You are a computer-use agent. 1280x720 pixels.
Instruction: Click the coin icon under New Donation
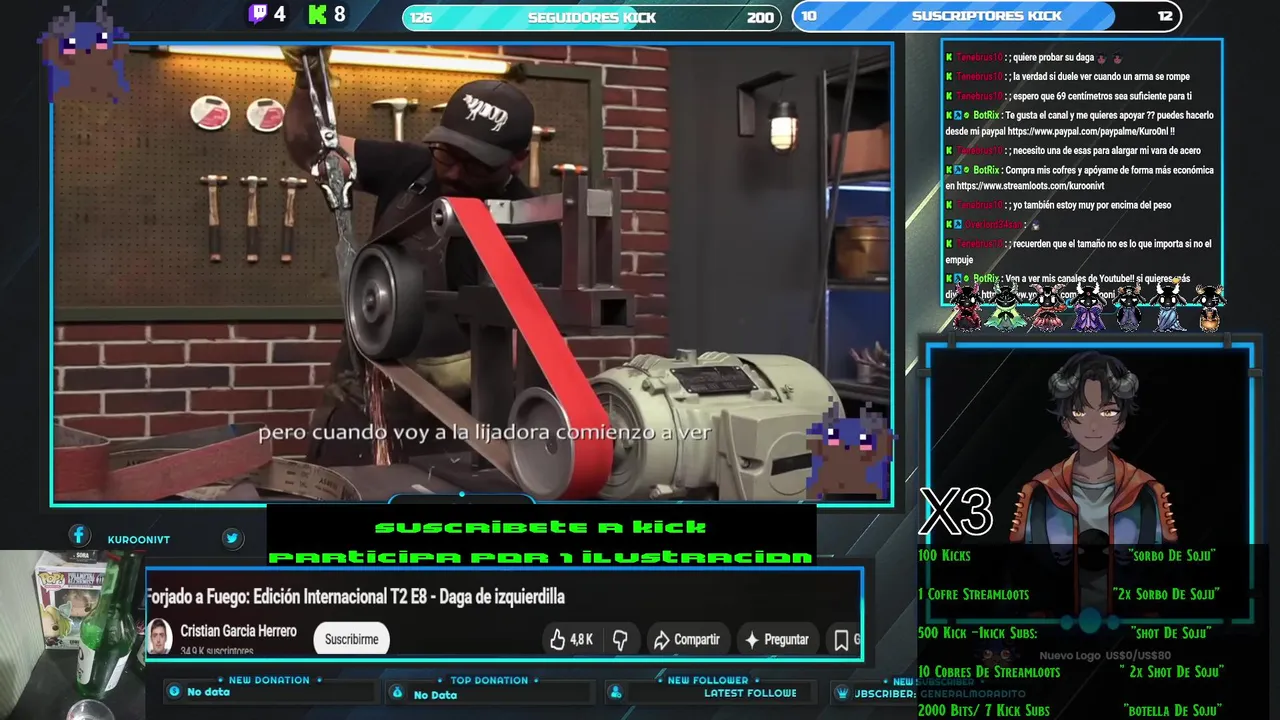[x=175, y=691]
